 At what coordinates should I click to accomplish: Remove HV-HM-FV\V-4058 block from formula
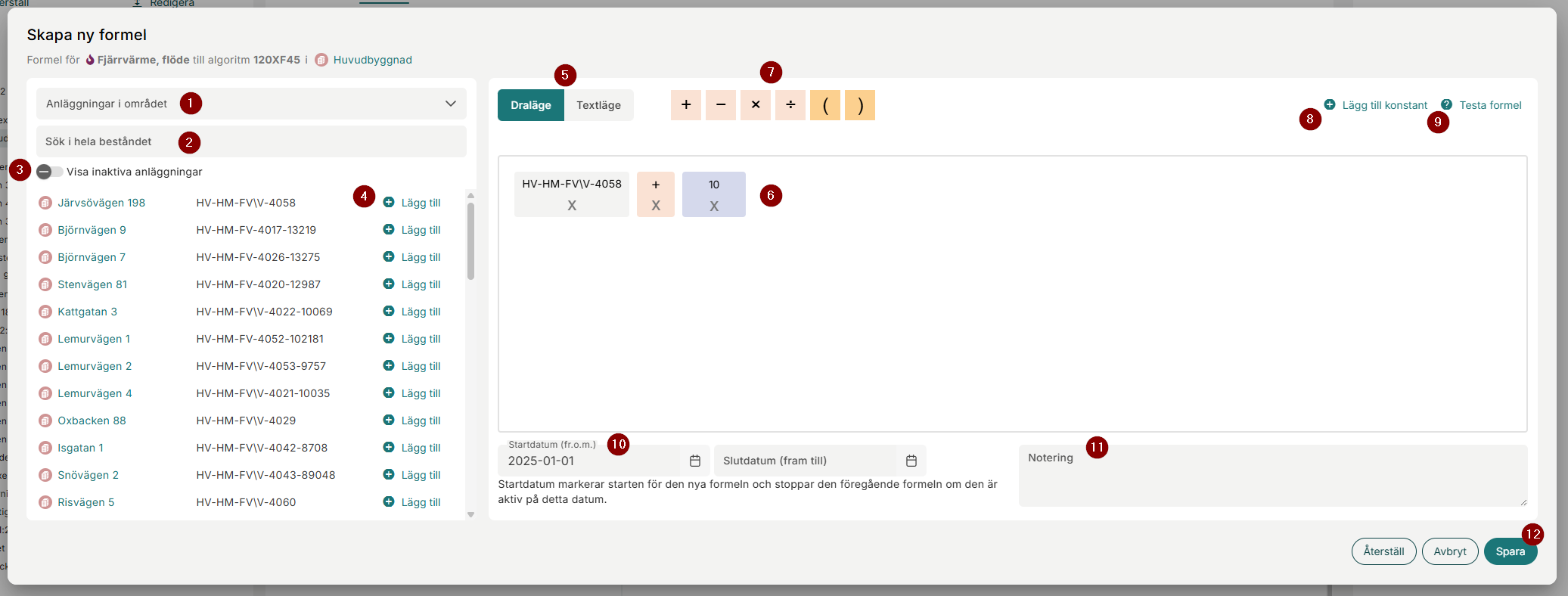[572, 206]
